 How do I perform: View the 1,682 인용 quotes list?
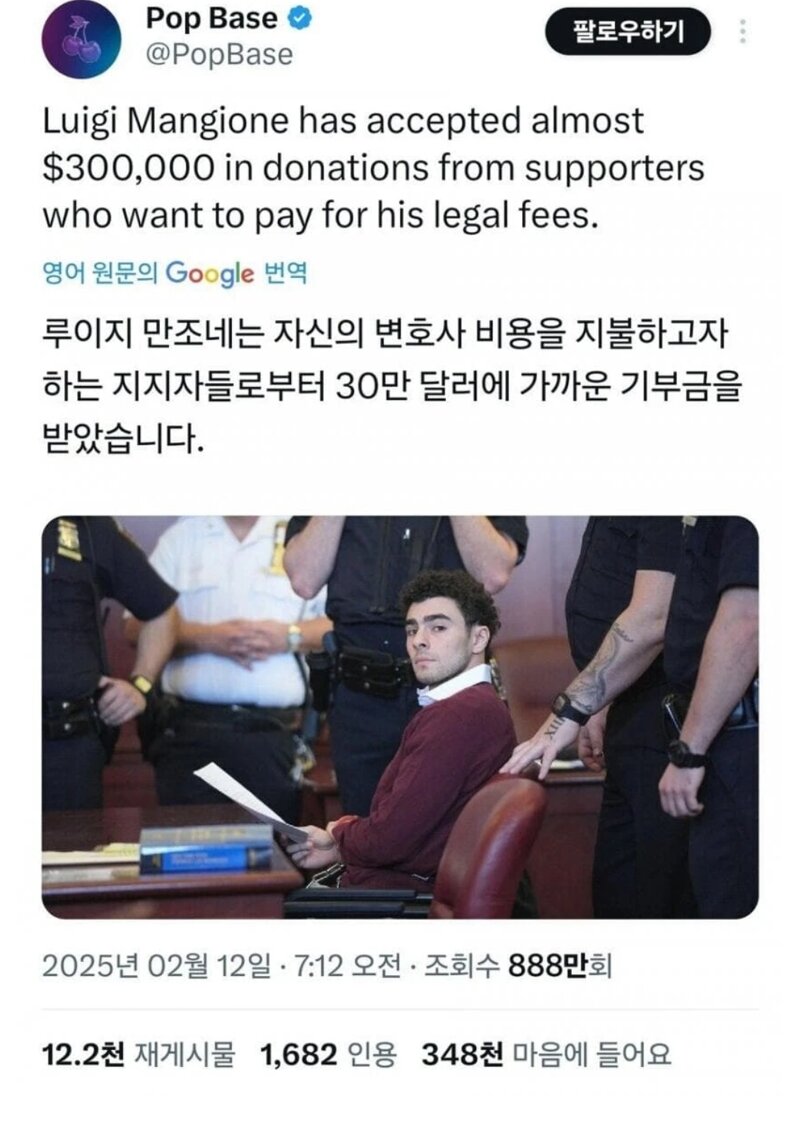[328, 1054]
